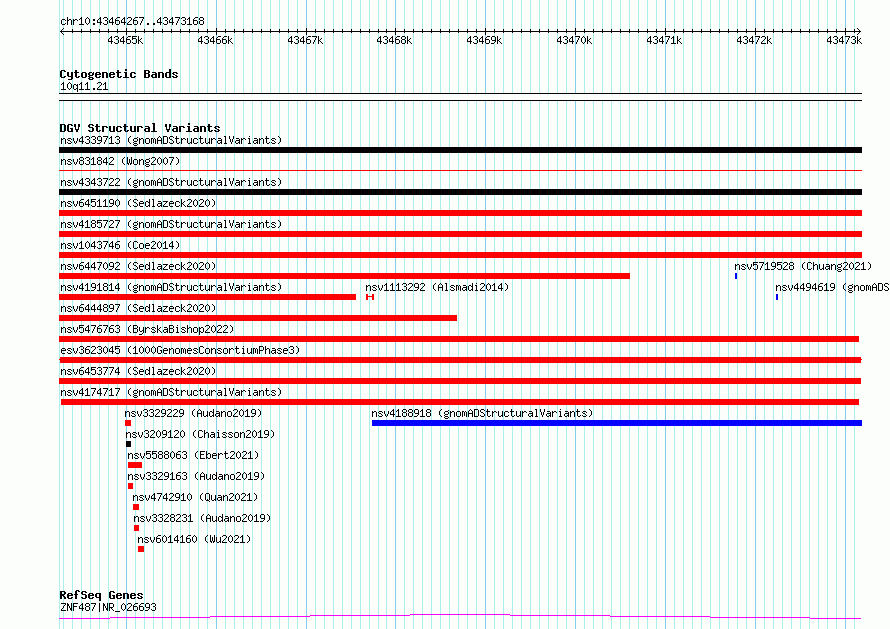Viewport: 890px width, 629px height.
Task: Click the ZNF487|NR_026693 gene label
Action: point(108,607)
